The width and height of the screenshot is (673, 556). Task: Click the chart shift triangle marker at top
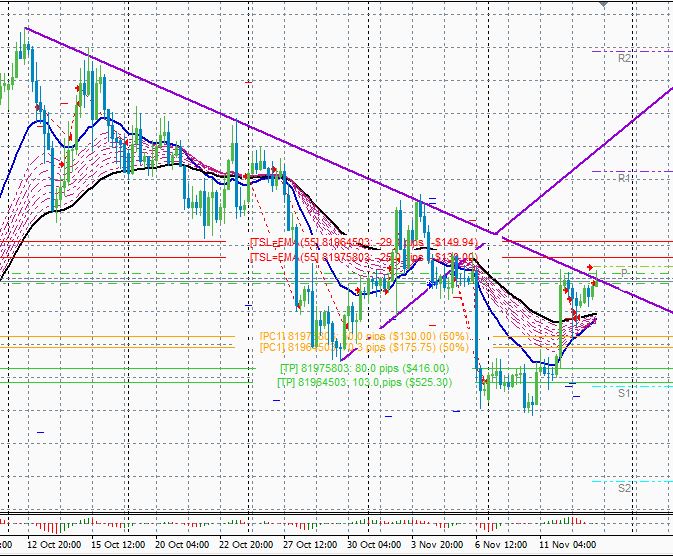[x=604, y=4]
